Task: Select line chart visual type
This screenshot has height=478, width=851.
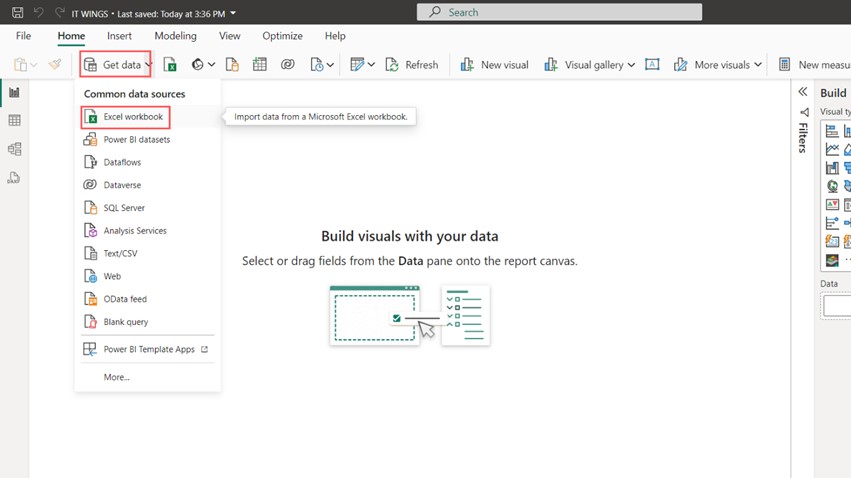Action: [x=832, y=149]
